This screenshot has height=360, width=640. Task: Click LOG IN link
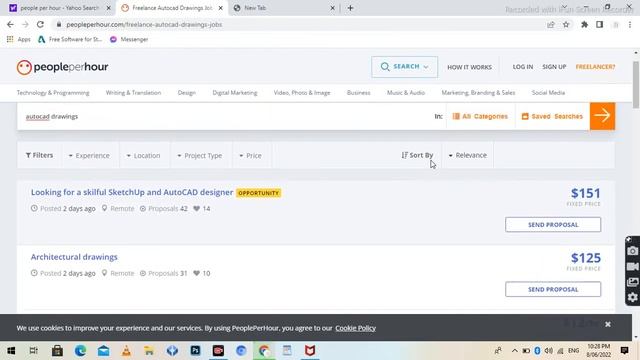point(523,67)
